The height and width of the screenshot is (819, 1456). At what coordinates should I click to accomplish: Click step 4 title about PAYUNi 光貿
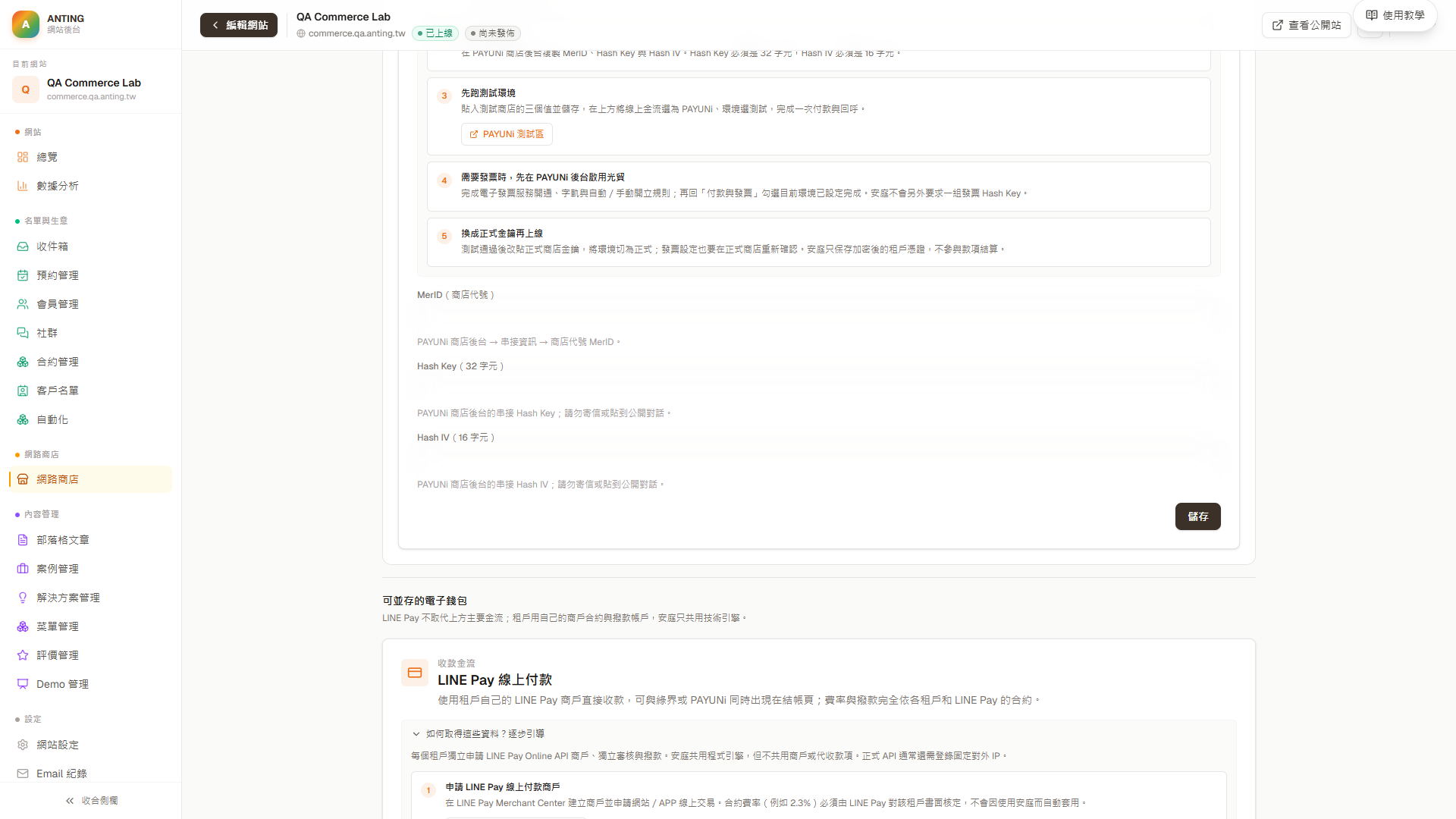tap(543, 177)
